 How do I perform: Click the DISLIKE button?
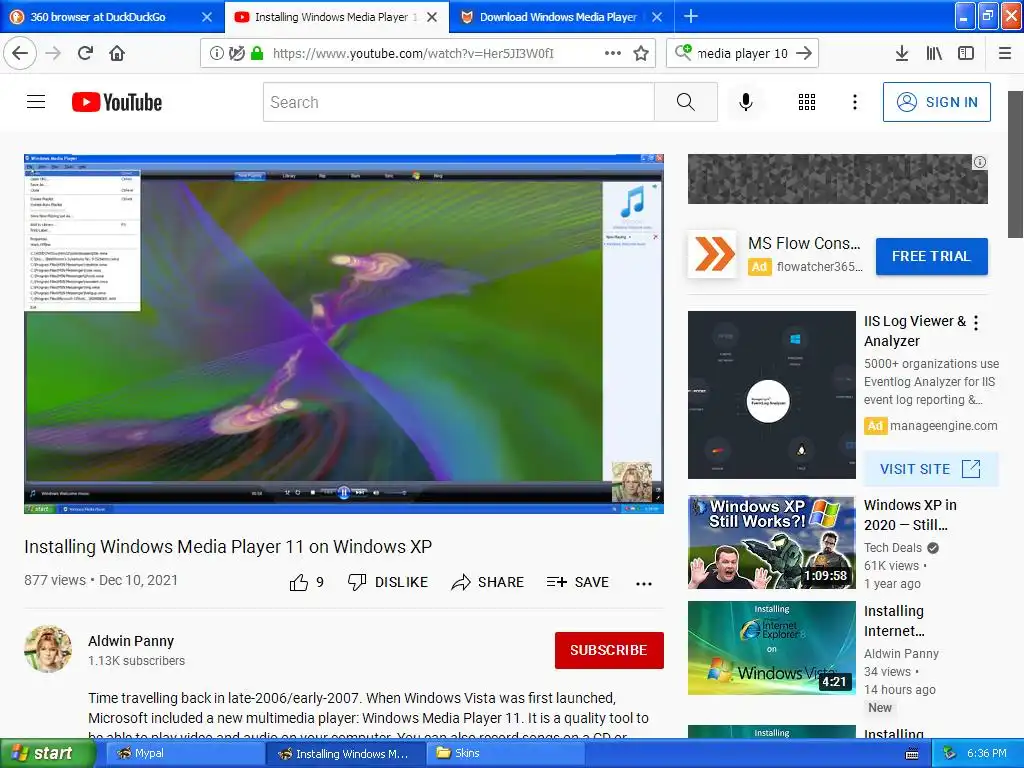(388, 582)
